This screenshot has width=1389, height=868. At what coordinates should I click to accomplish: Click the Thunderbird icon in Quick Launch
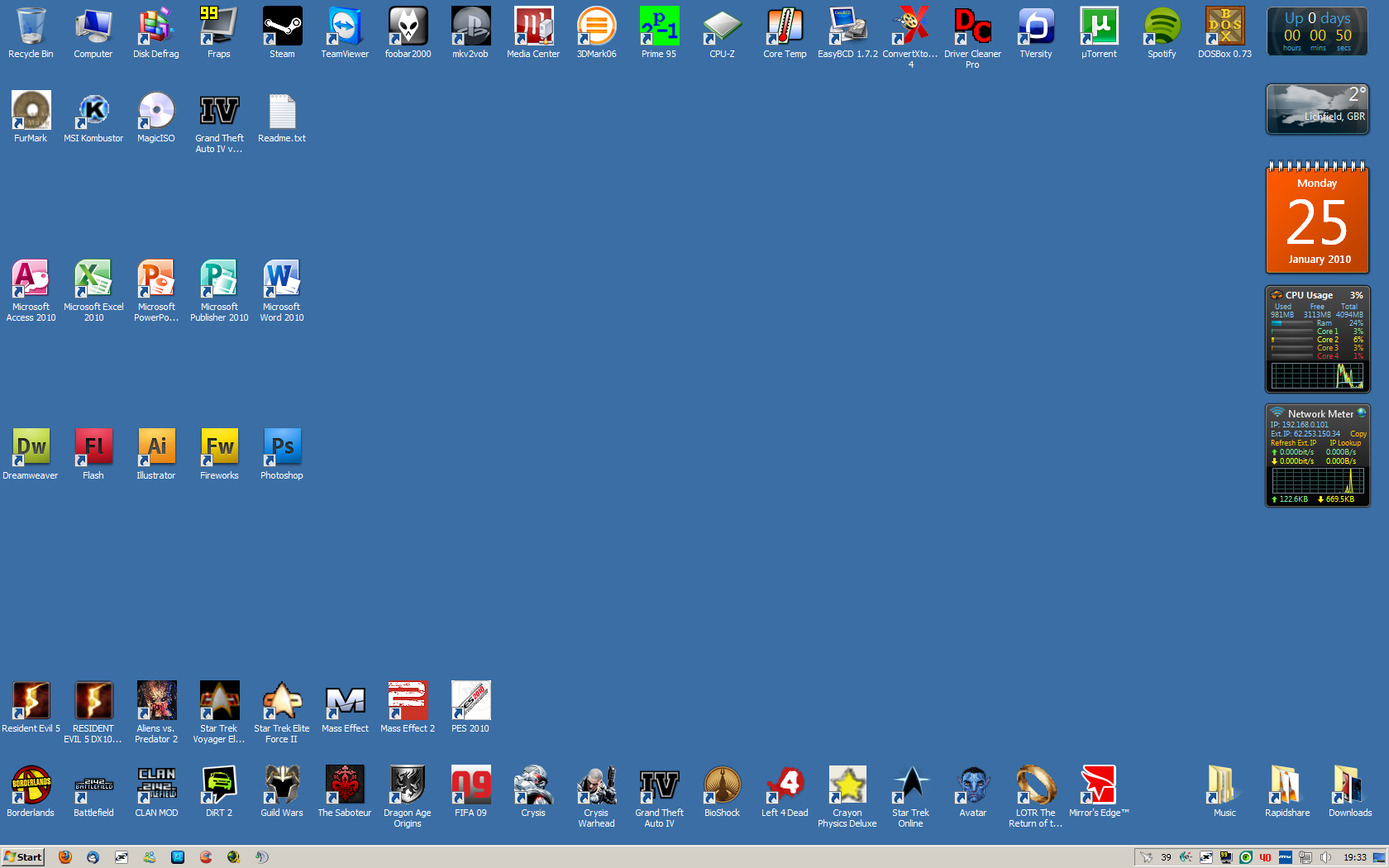(93, 857)
